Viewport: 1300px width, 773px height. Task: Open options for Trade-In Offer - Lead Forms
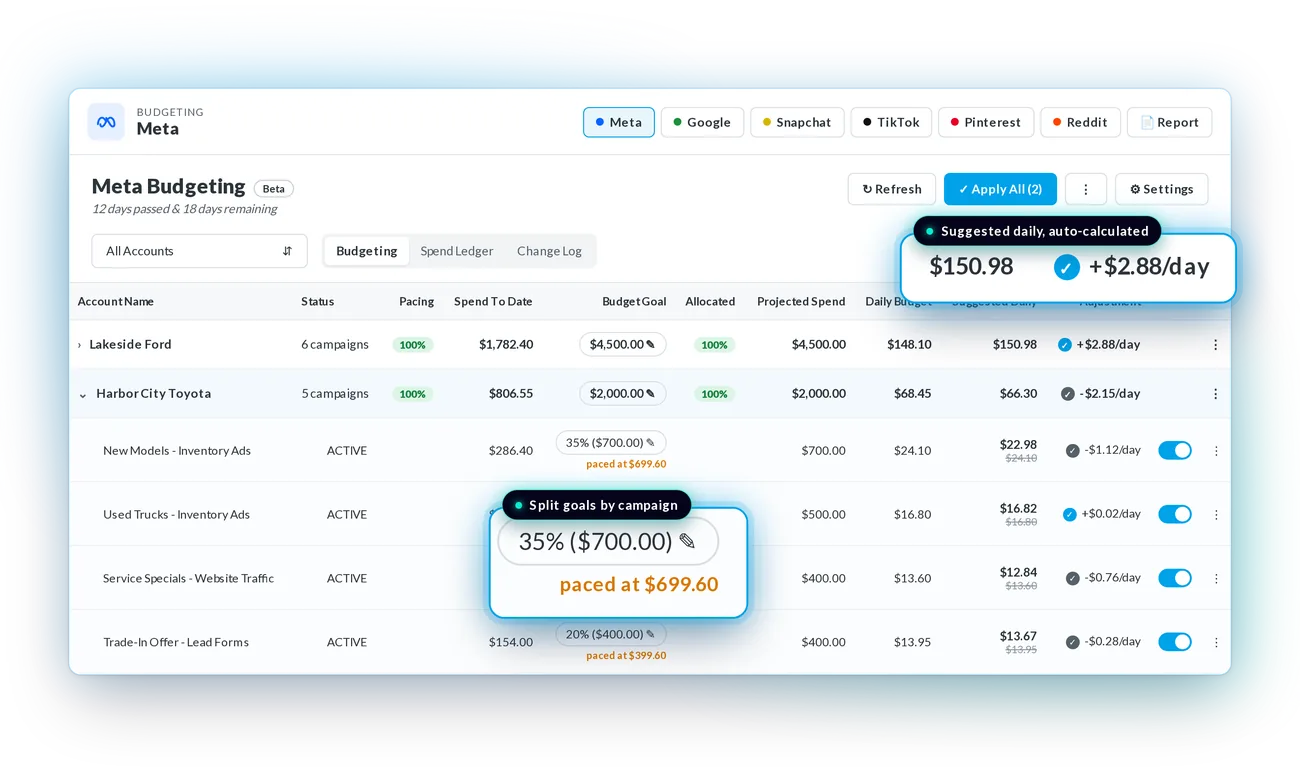pos(1216,643)
